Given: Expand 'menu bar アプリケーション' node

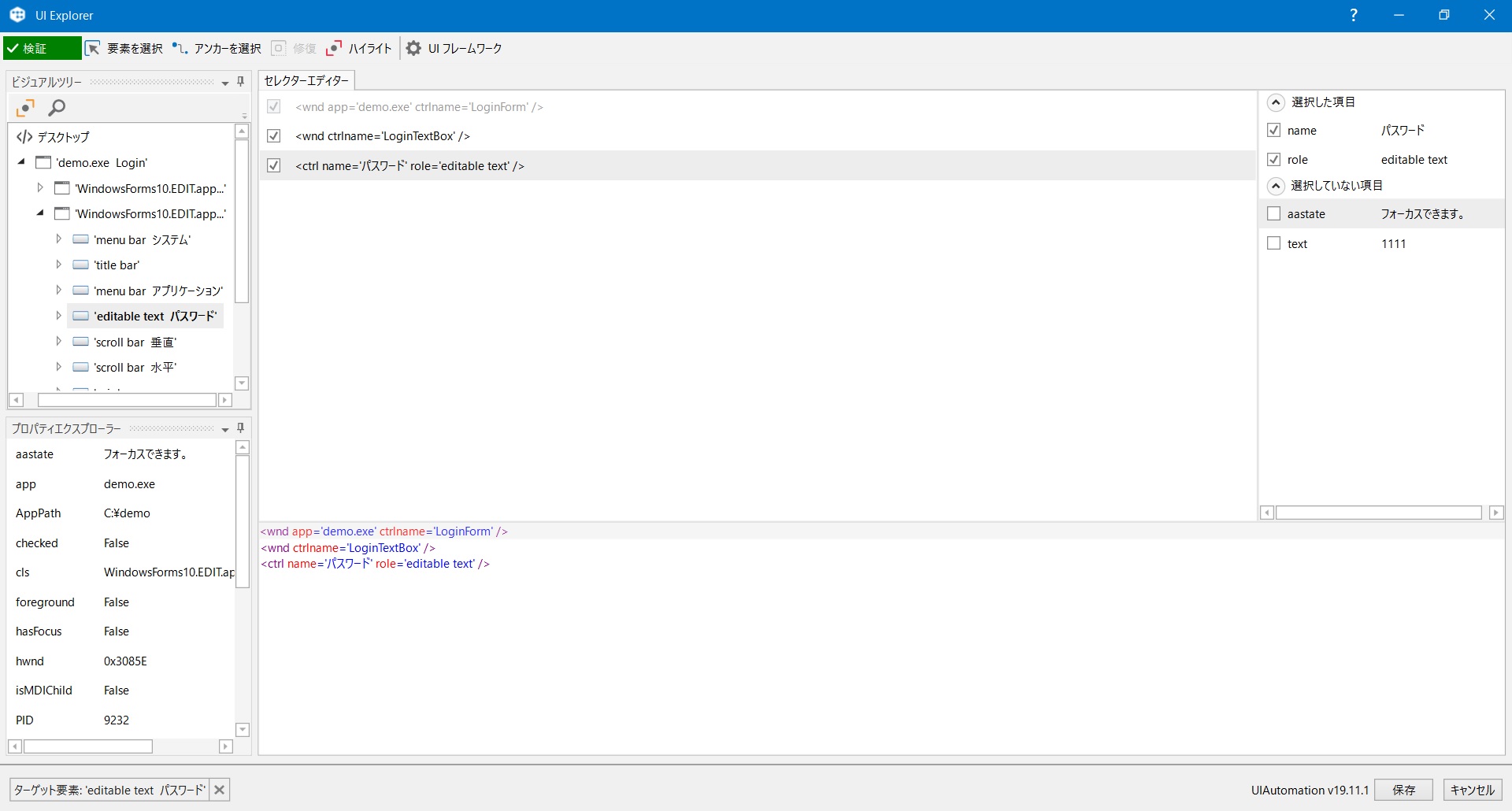Looking at the screenshot, I should [x=58, y=290].
